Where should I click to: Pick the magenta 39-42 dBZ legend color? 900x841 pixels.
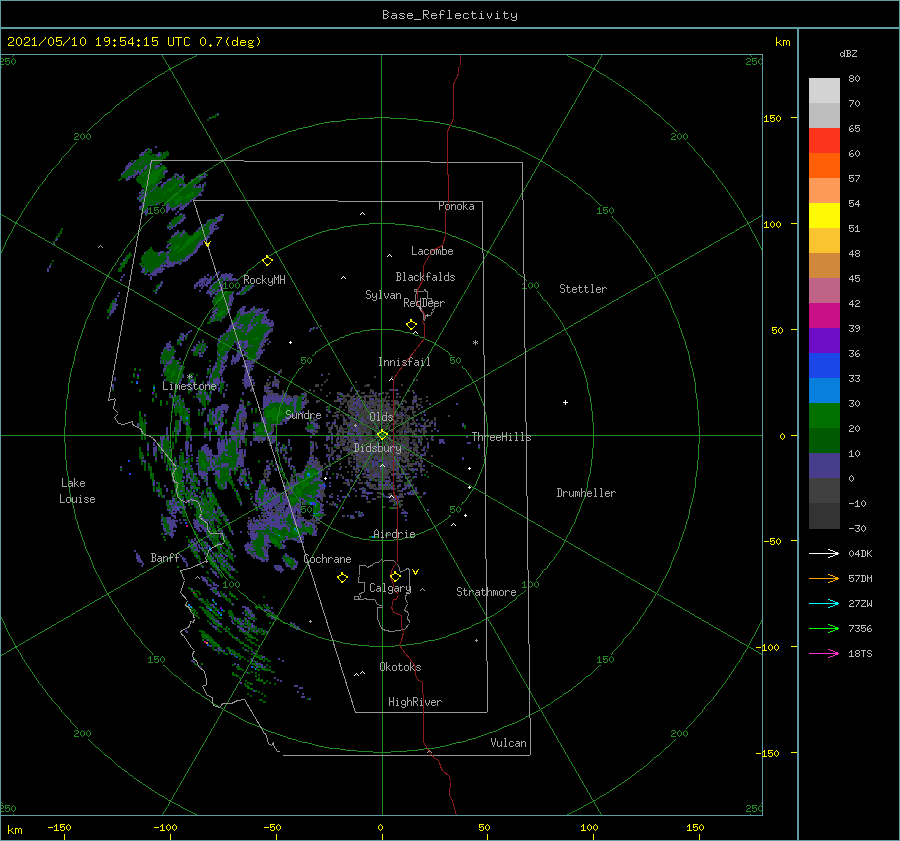coord(824,315)
